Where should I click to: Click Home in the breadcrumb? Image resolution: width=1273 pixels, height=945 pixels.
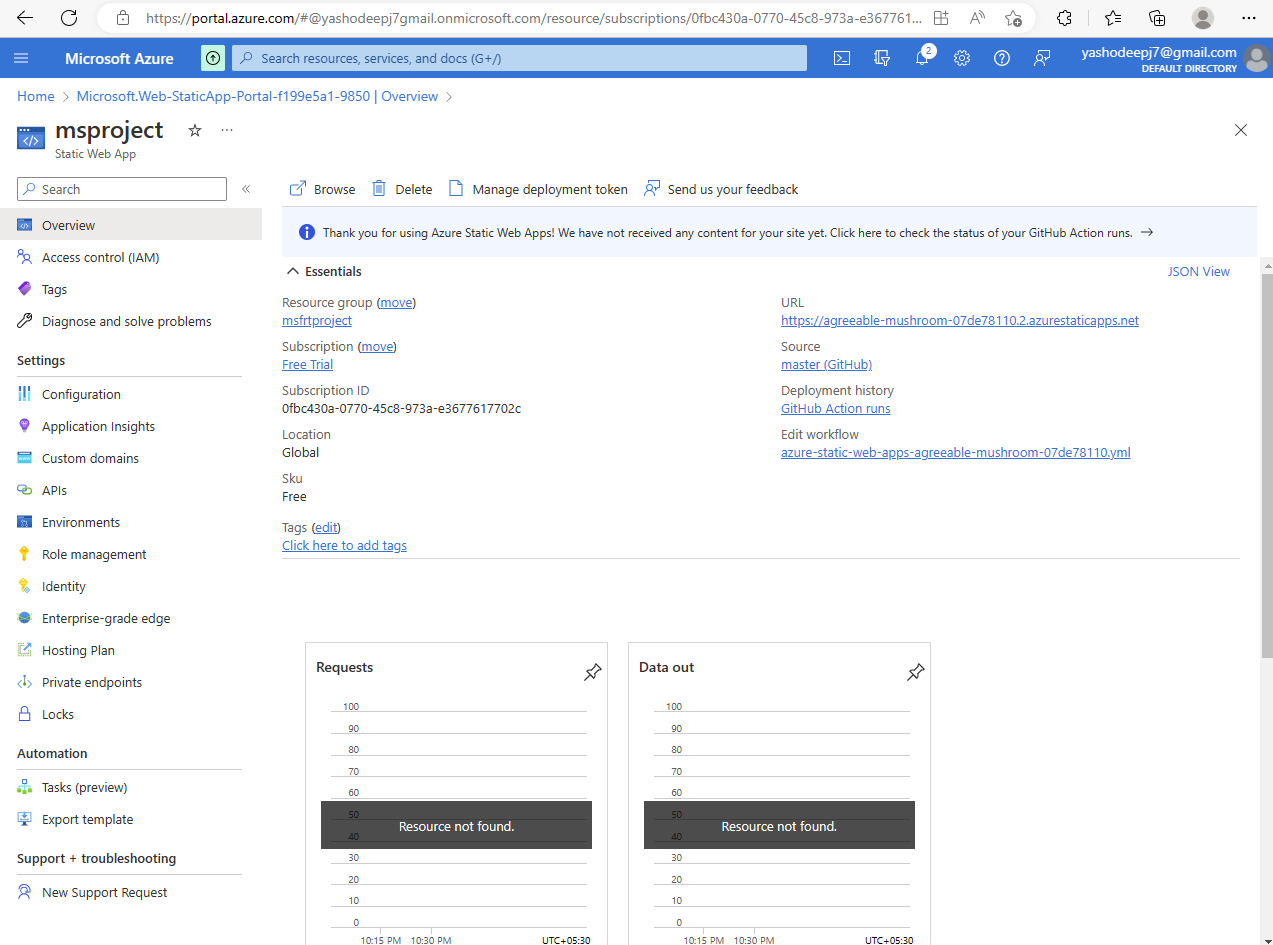pos(36,96)
